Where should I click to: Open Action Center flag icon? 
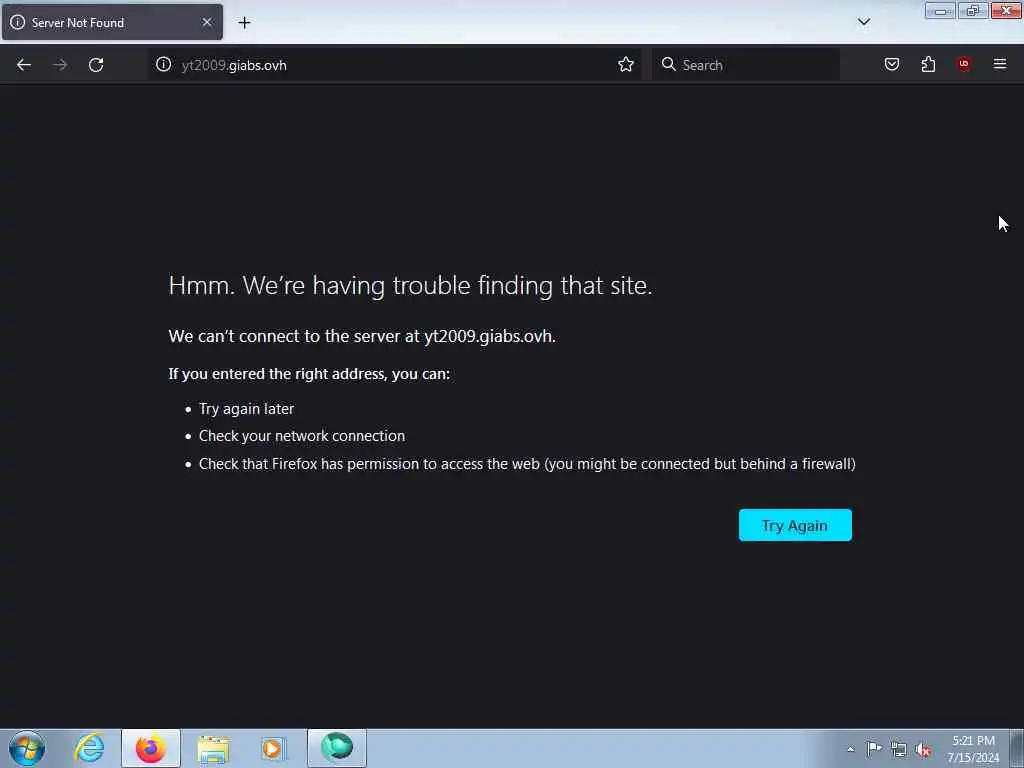click(874, 749)
